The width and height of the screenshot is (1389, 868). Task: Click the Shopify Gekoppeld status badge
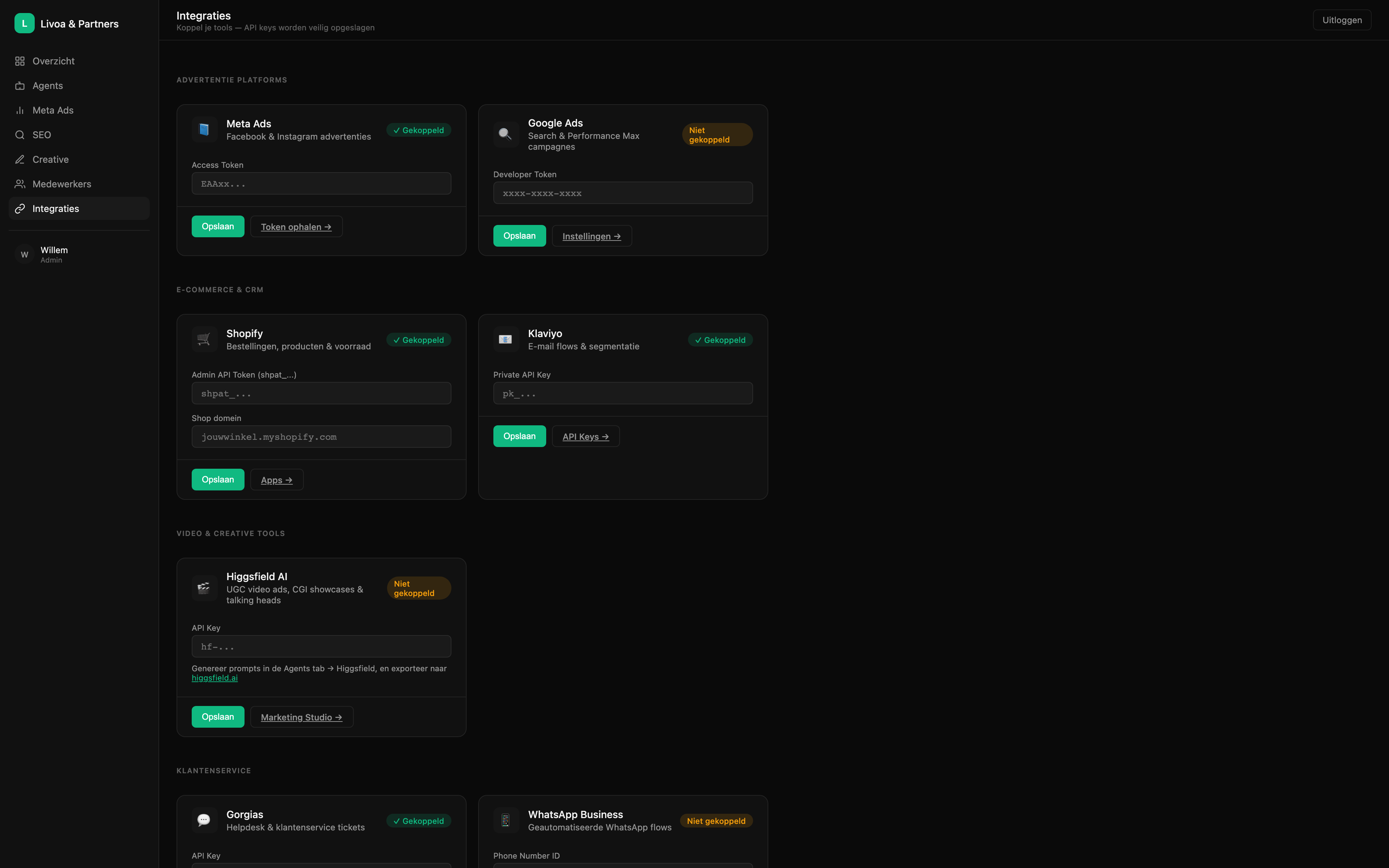point(419,340)
